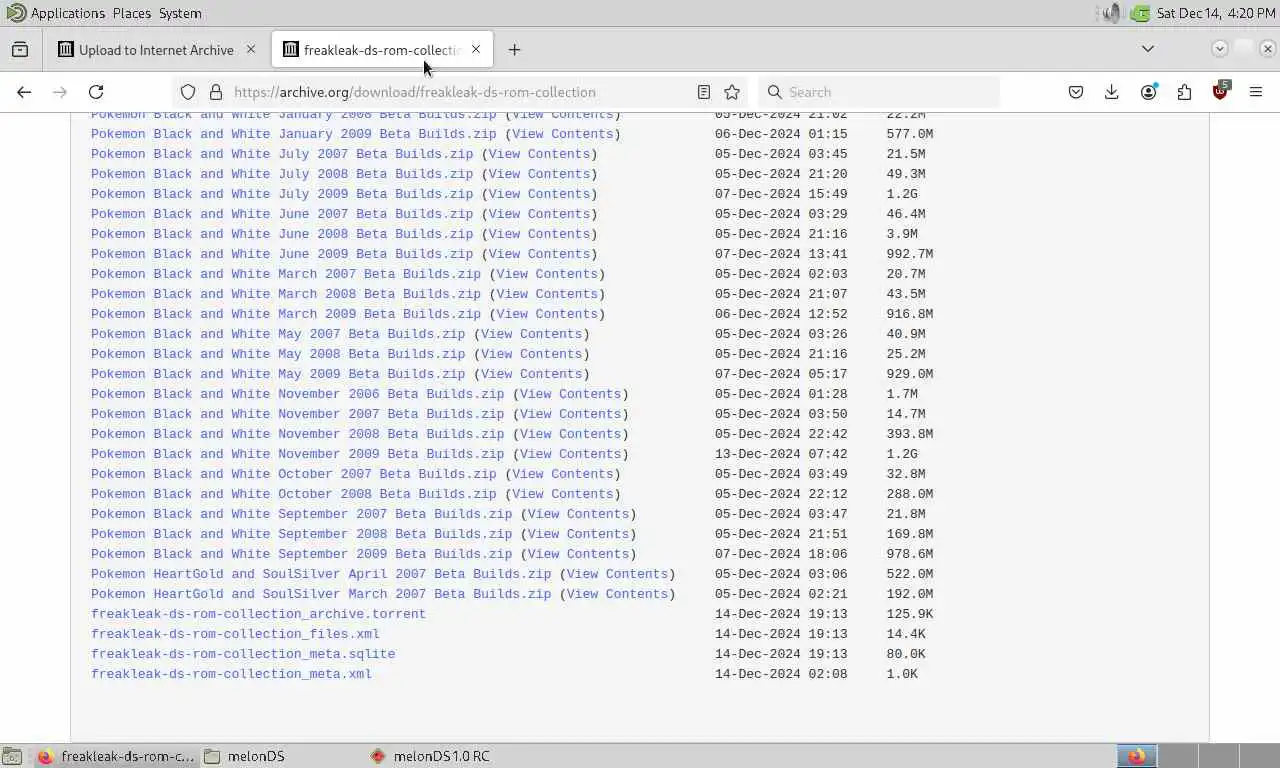View Contents of November 2009 Beta Builds
The height and width of the screenshot is (768, 1280).
[570, 454]
